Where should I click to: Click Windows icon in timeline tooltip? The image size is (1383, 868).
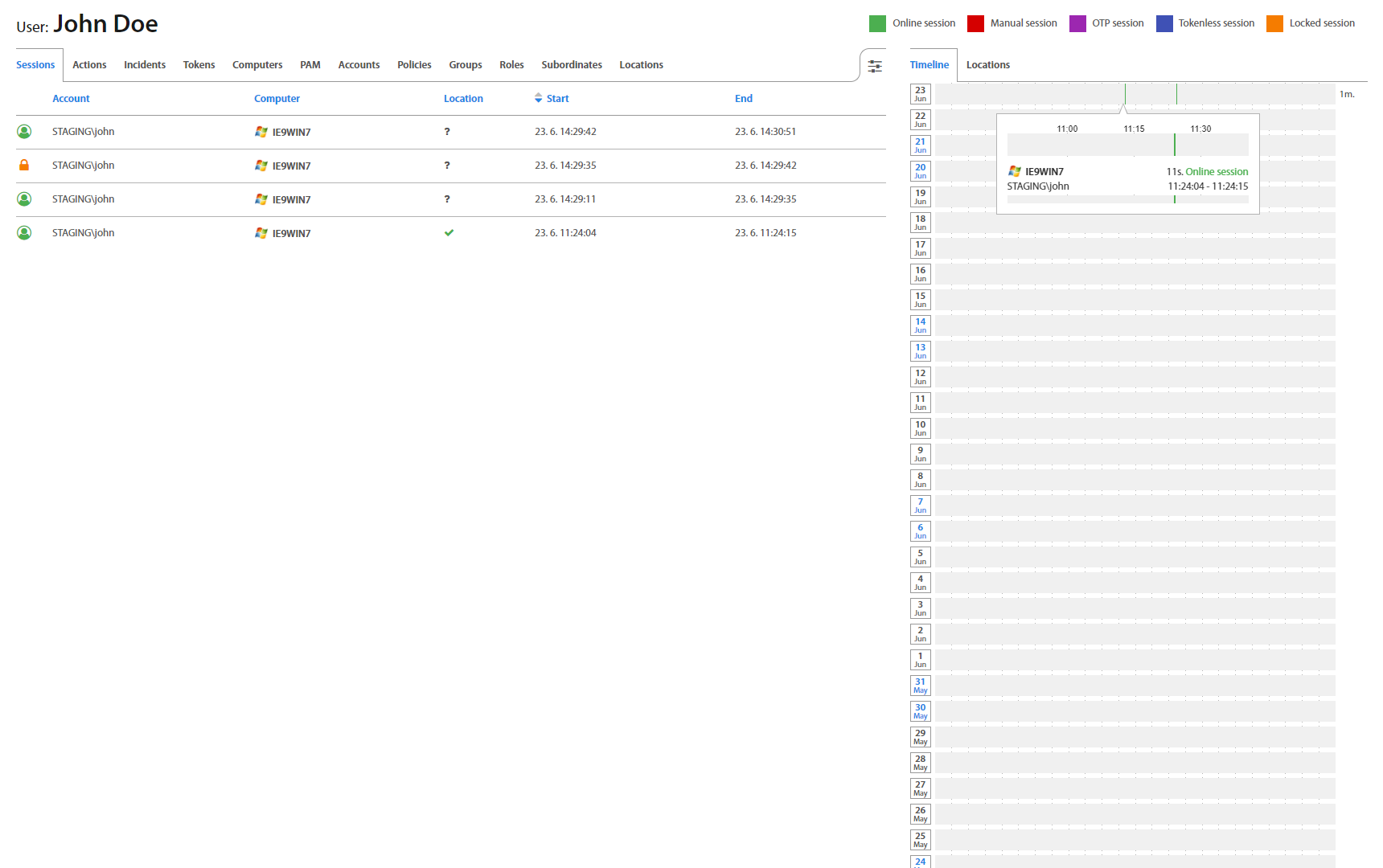coord(1015,171)
